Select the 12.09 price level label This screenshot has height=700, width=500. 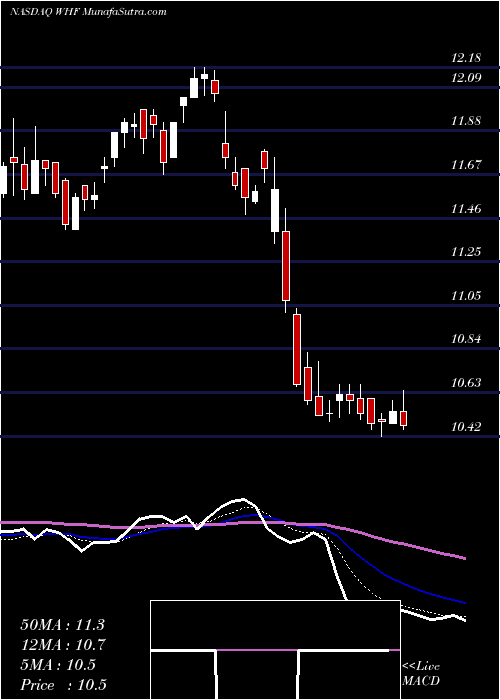click(466, 78)
